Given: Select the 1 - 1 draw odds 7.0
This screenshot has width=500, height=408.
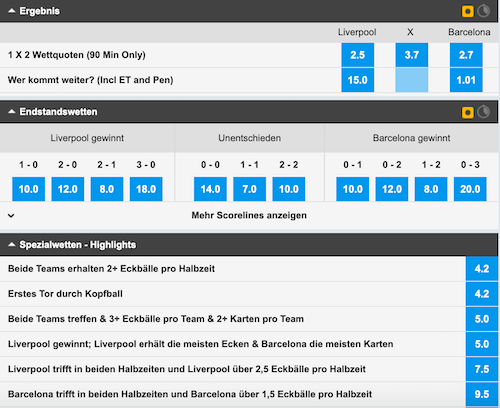Looking at the screenshot, I should (250, 189).
